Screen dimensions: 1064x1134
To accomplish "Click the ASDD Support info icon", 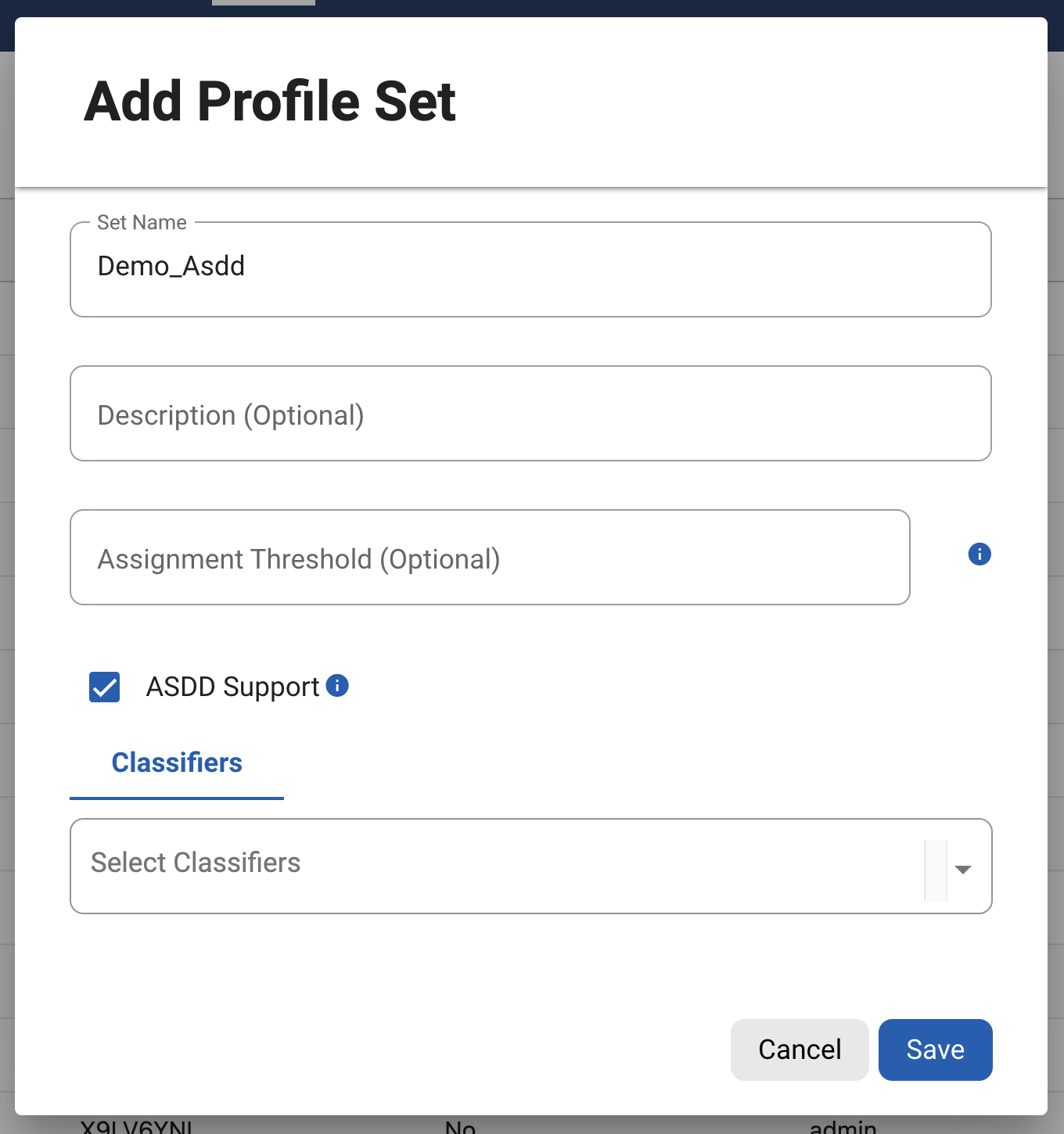I will [337, 686].
